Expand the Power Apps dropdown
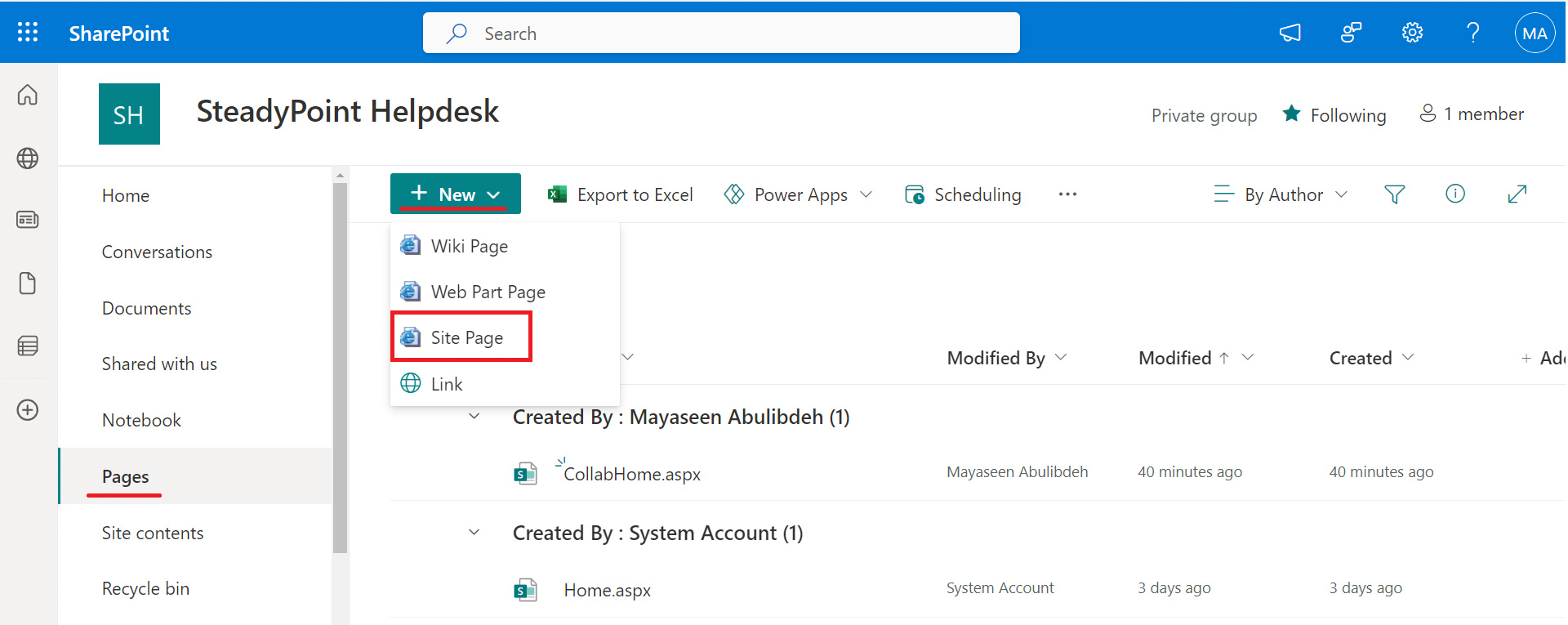Image resolution: width=1568 pixels, height=625 pixels. click(799, 194)
